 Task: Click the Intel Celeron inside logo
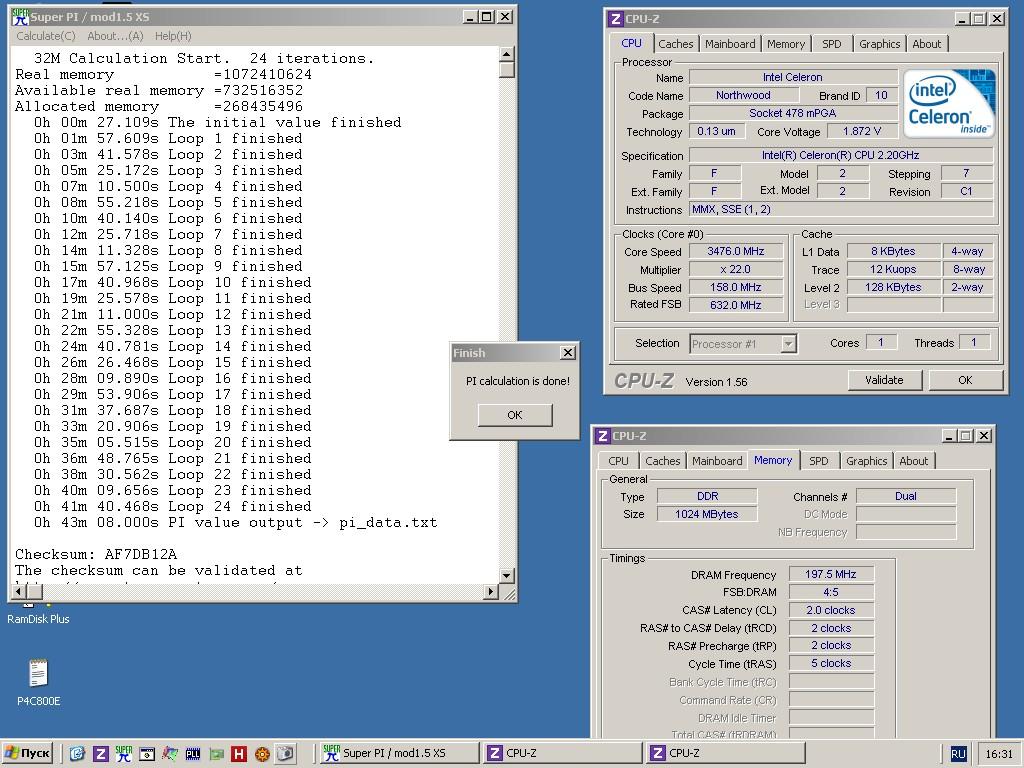949,103
